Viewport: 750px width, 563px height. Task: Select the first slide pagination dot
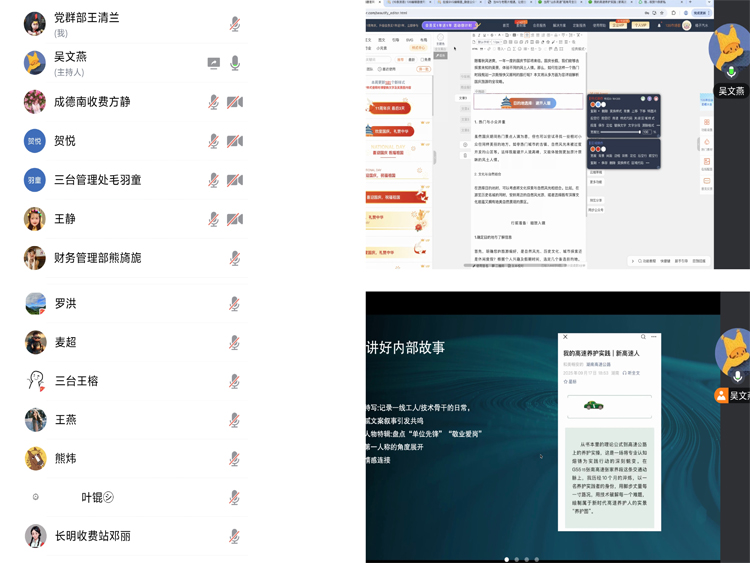pyautogui.click(x=507, y=559)
